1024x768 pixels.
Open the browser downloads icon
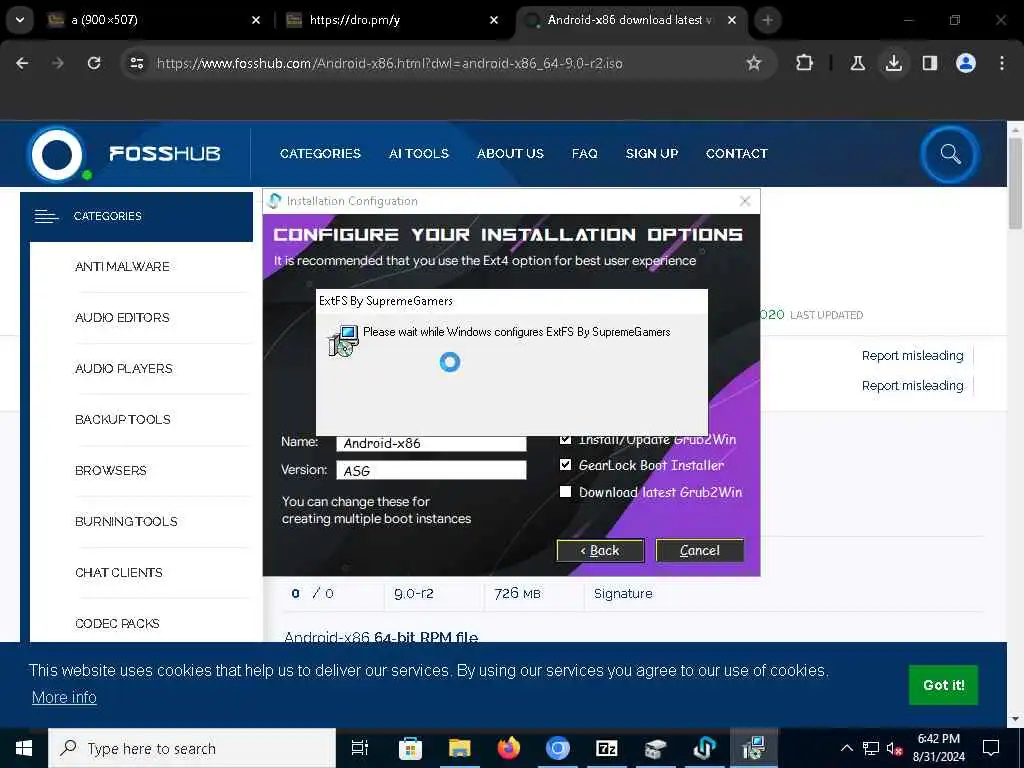tap(893, 63)
